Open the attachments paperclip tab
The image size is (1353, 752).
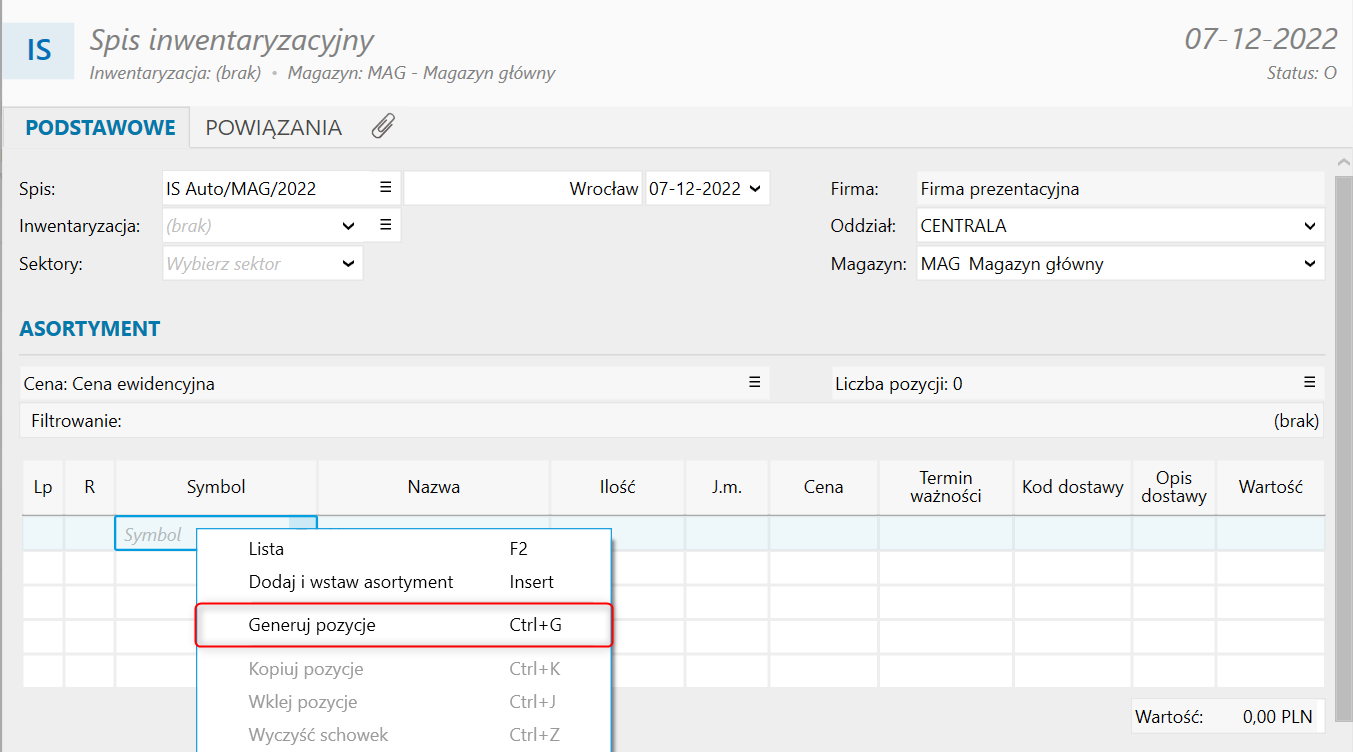383,127
